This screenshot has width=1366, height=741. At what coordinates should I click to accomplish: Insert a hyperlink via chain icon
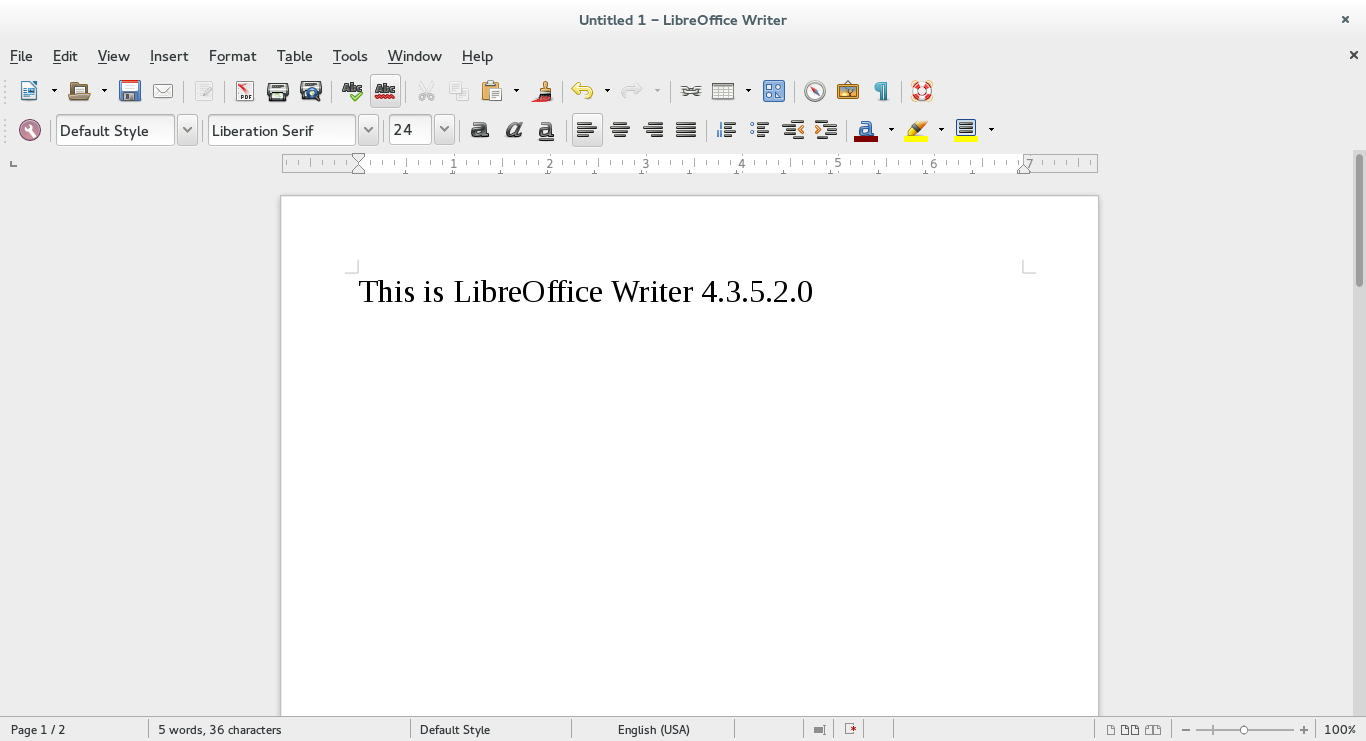[691, 91]
